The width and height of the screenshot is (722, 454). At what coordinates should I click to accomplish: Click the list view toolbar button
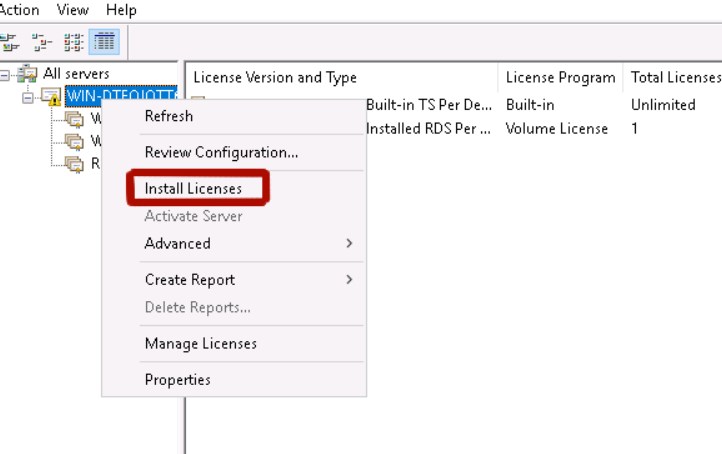[x=73, y=42]
